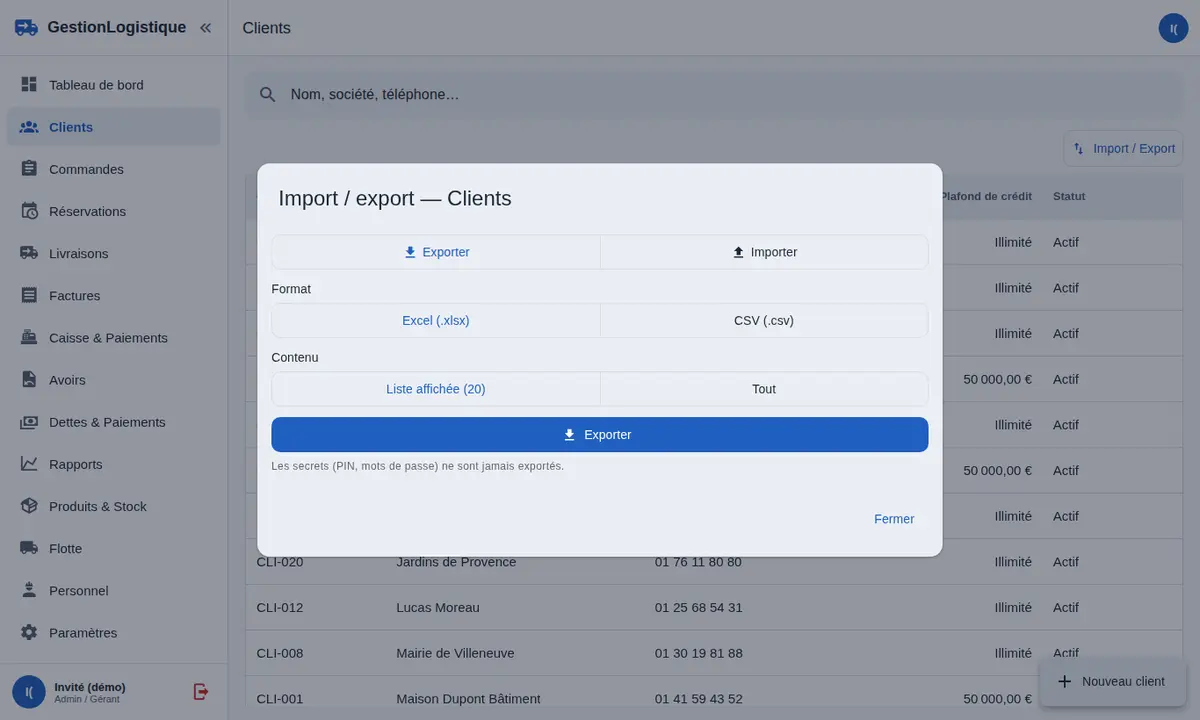
Task: Go to Factures menu item
Action: (114, 295)
